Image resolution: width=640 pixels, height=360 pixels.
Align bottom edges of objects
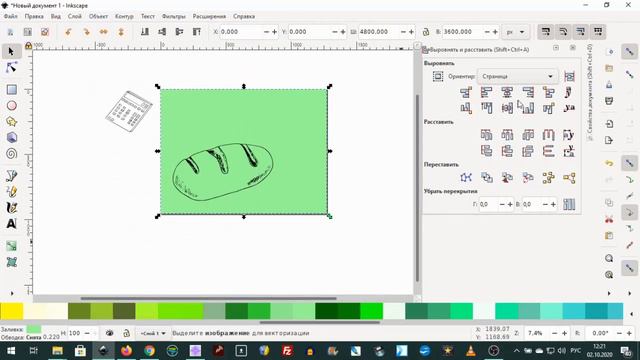[x=528, y=108]
